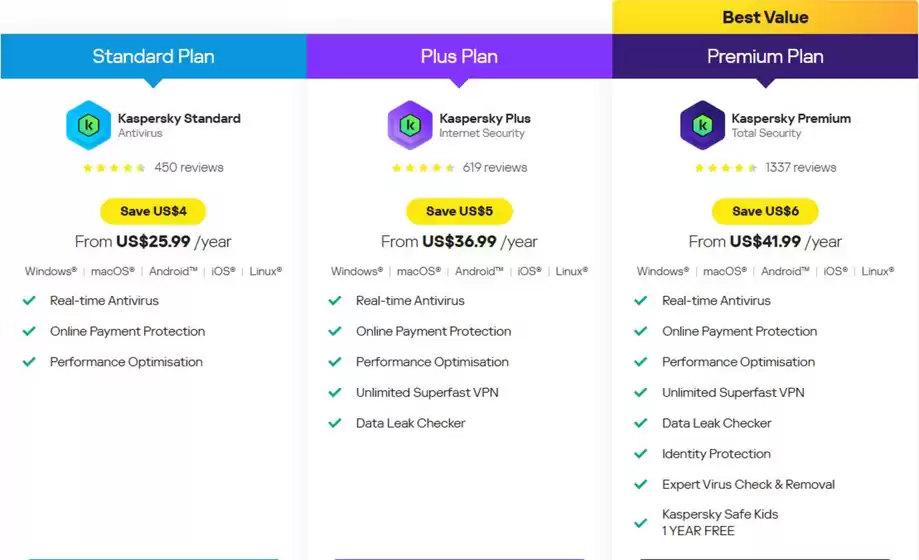Click the Premium plan US$41.99 price
This screenshot has width=919, height=560.
coord(765,242)
